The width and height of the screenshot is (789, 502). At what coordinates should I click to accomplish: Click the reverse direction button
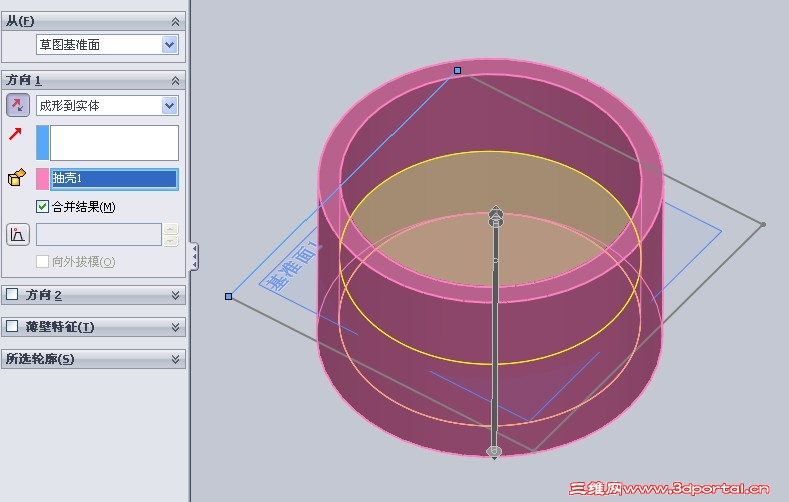pos(18,105)
